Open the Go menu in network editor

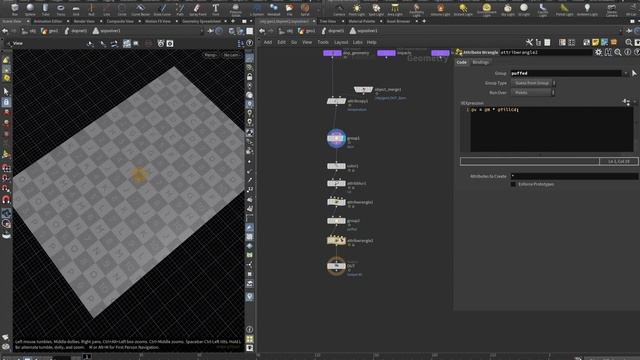[294, 42]
